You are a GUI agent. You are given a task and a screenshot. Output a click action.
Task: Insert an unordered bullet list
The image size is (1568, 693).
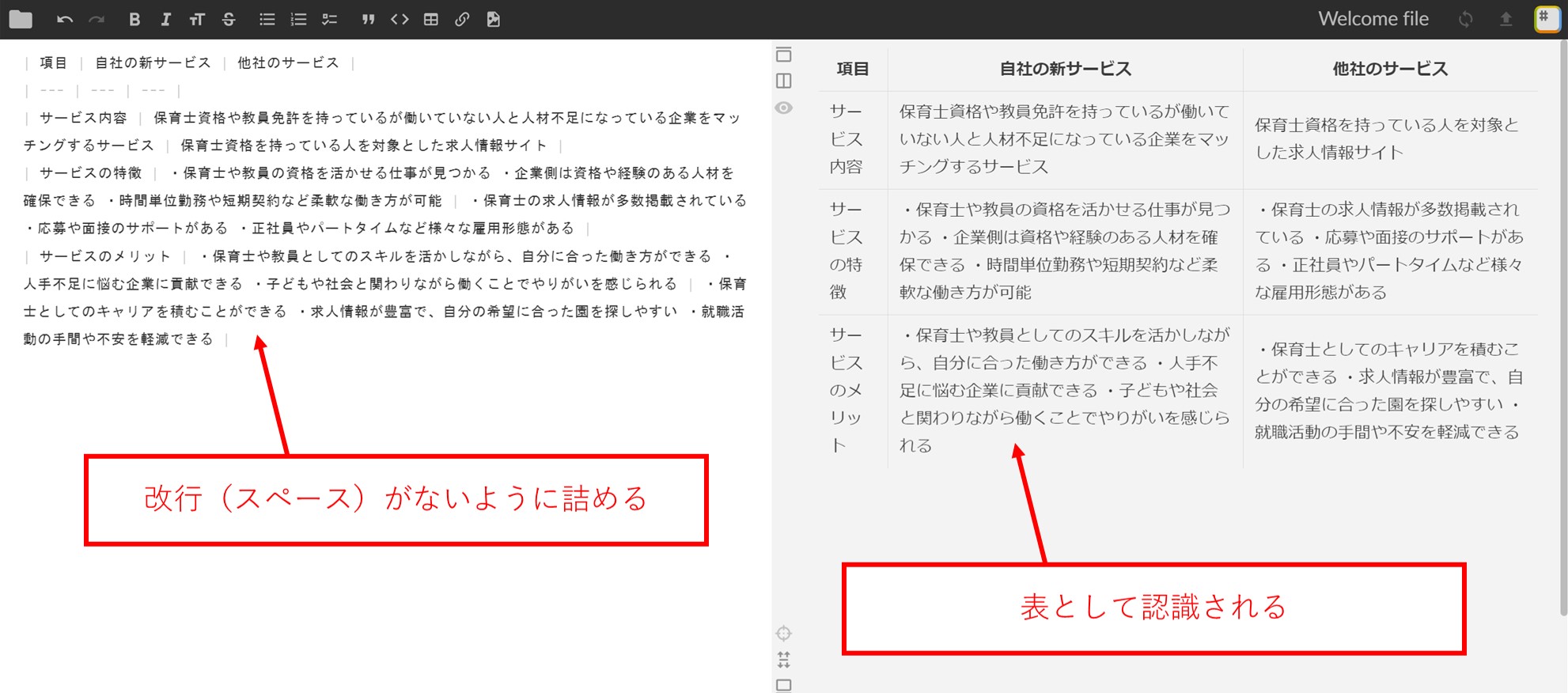(x=267, y=19)
